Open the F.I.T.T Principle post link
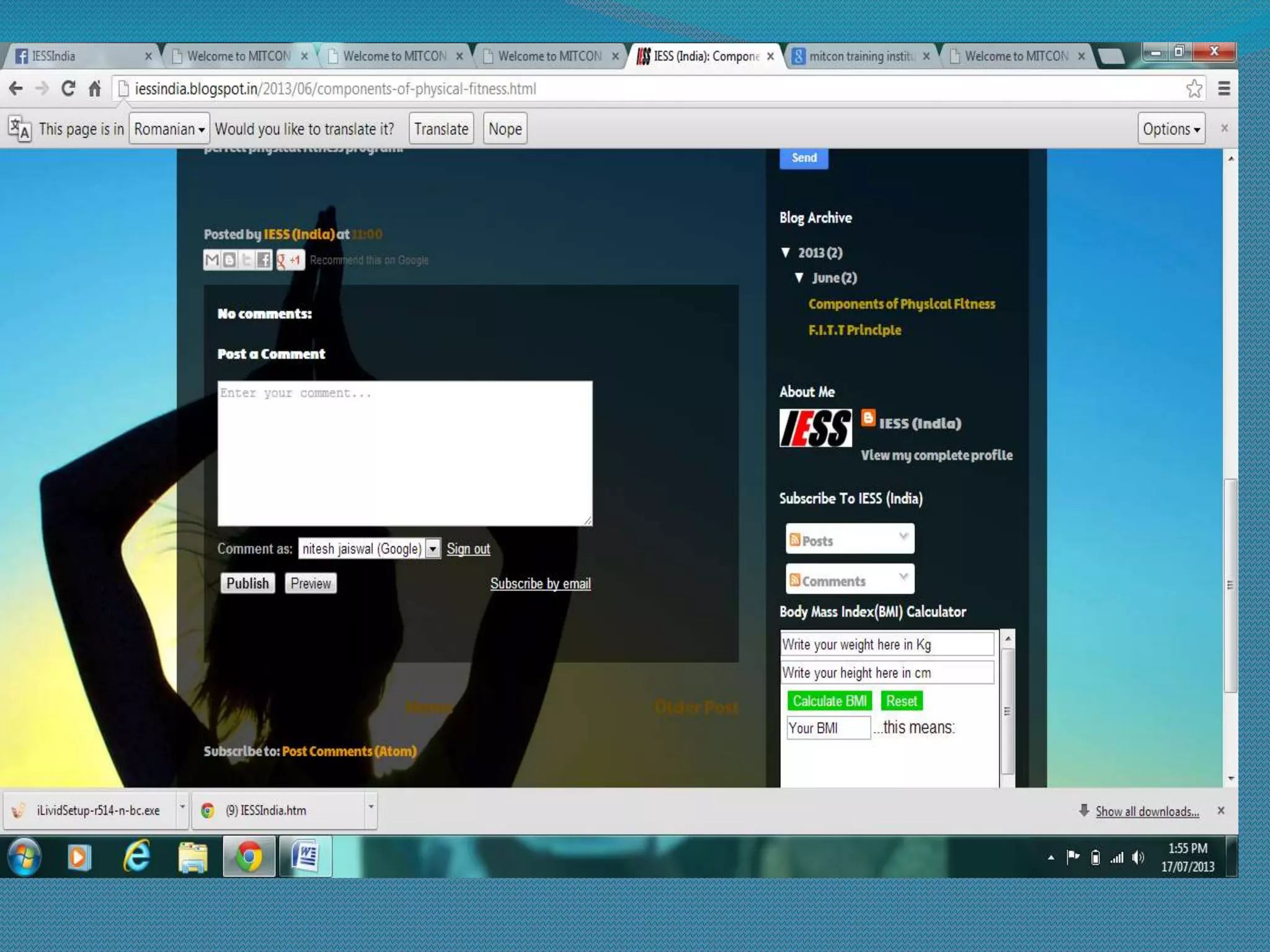 pos(855,330)
